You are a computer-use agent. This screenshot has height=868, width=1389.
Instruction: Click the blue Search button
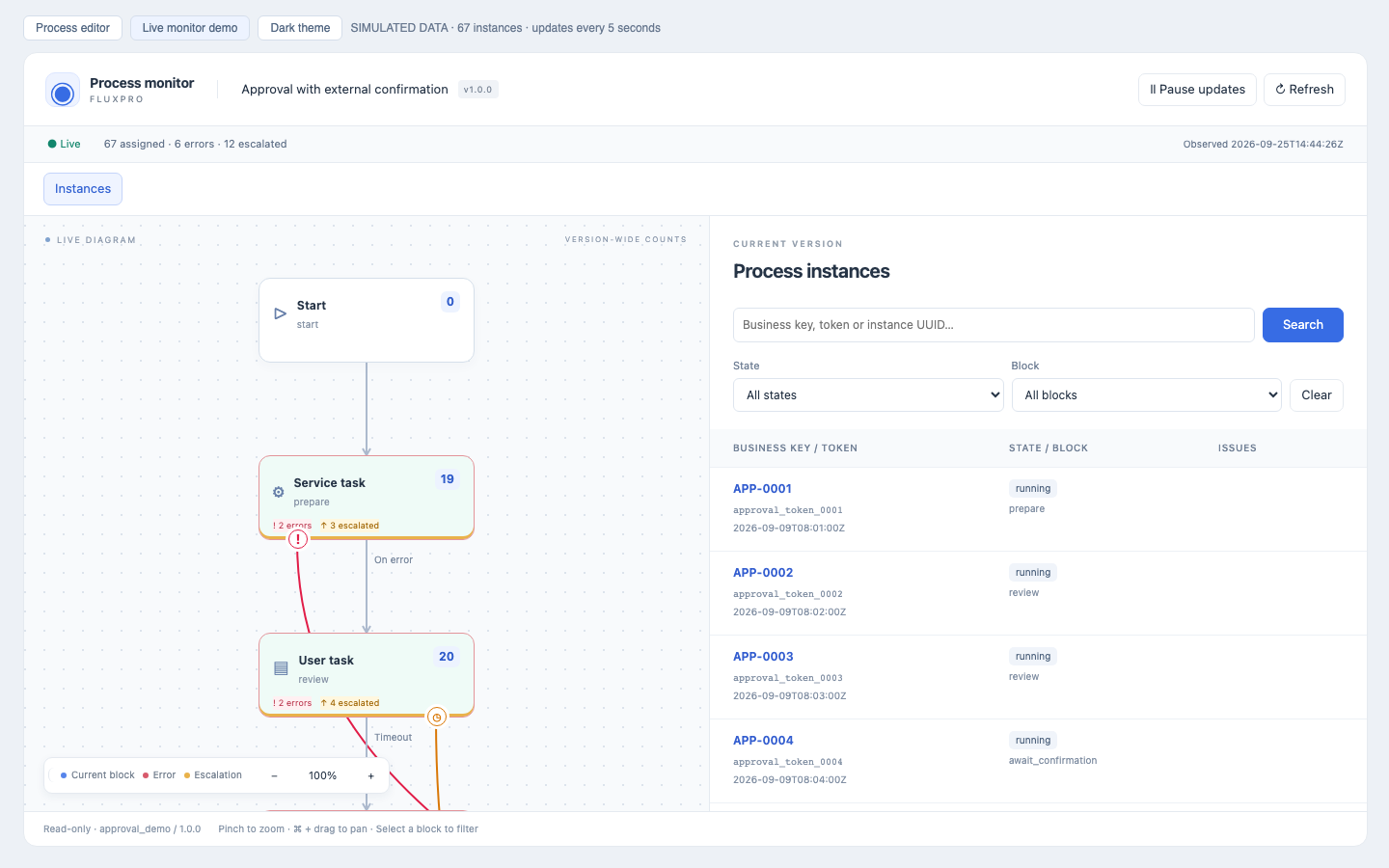click(1303, 325)
